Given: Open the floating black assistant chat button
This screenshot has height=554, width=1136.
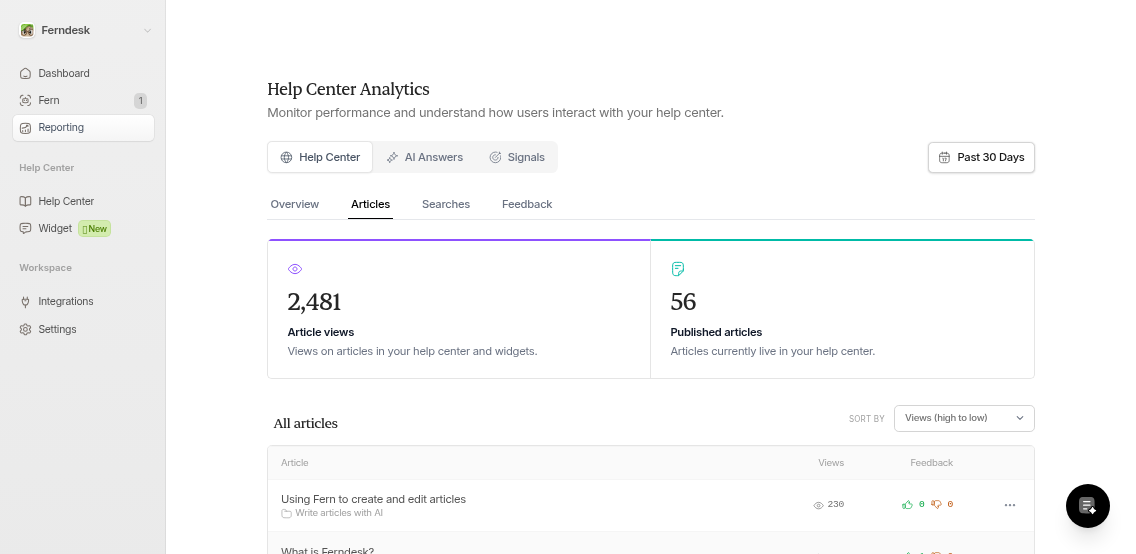Looking at the screenshot, I should 1087,506.
